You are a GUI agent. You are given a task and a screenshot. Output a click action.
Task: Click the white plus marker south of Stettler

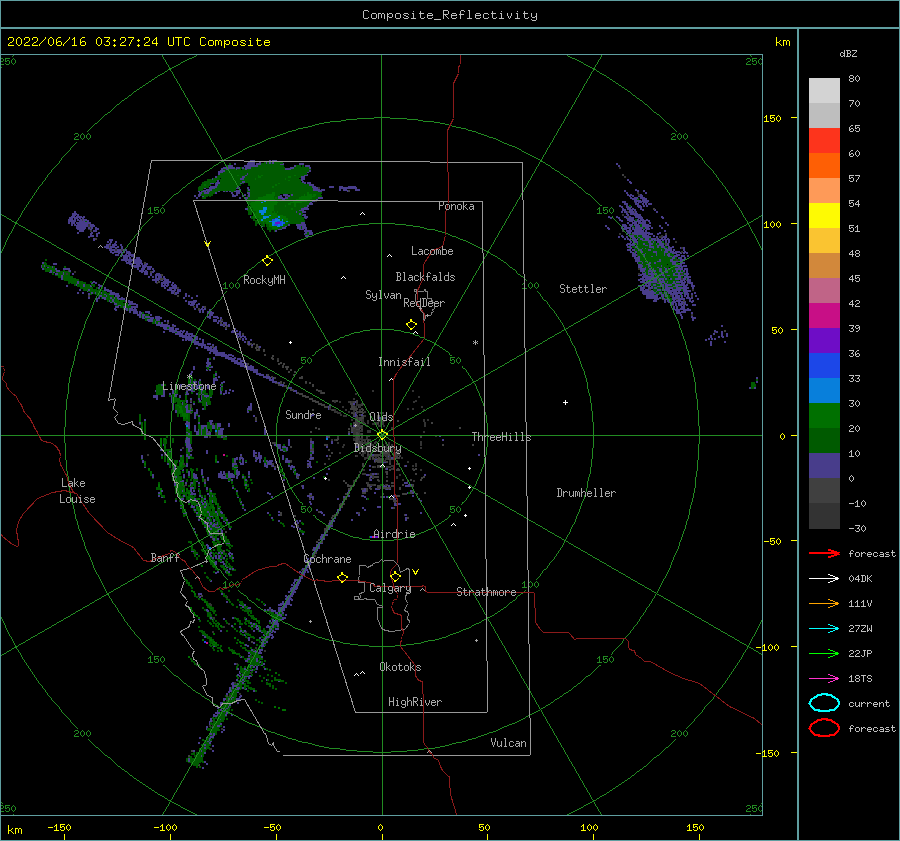(x=565, y=402)
